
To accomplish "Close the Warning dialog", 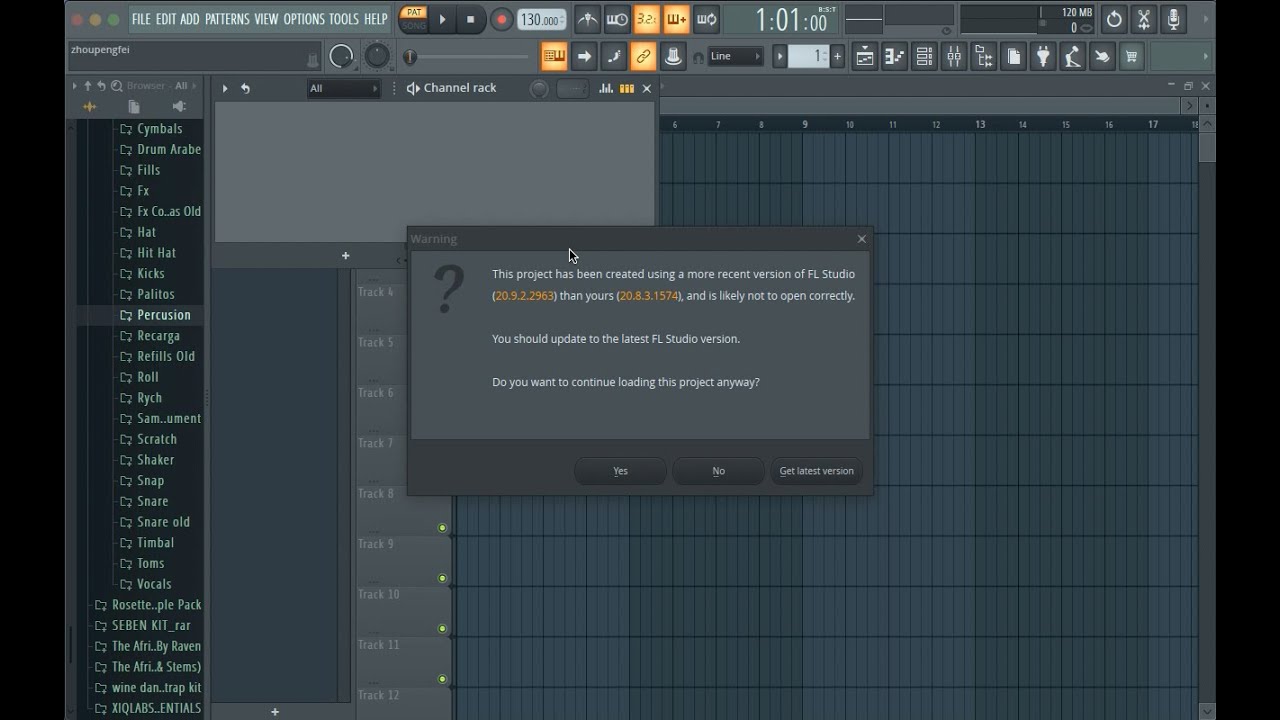I will pyautogui.click(x=862, y=239).
